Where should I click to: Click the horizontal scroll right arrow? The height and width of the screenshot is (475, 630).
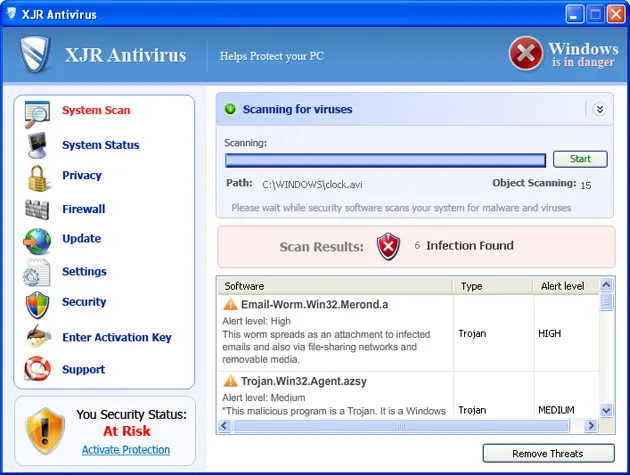pyautogui.click(x=591, y=426)
